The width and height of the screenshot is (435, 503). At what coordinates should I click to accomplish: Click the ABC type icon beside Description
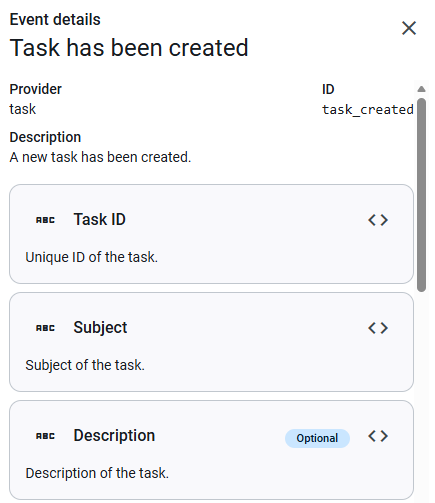45,436
